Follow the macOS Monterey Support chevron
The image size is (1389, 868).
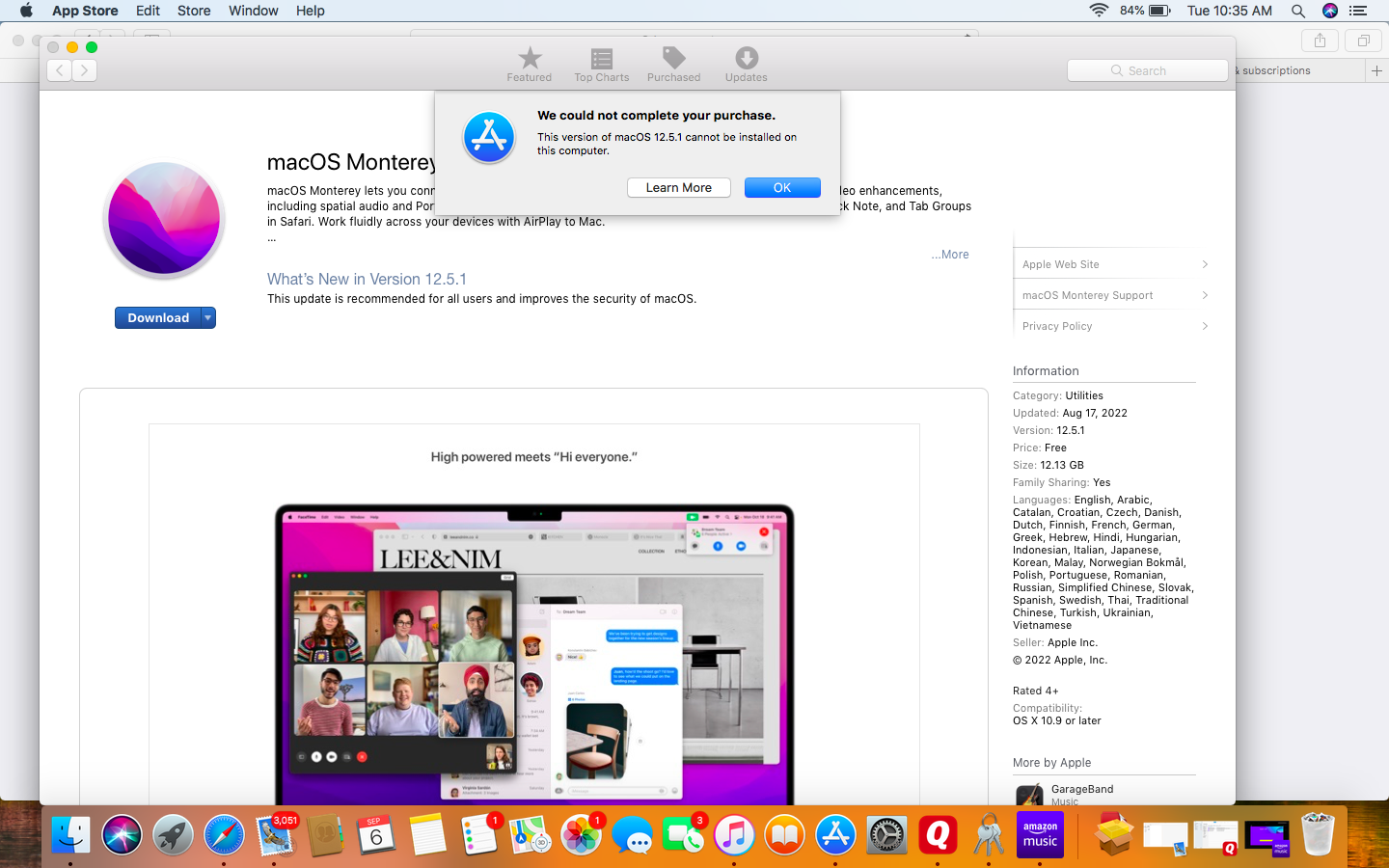pyautogui.click(x=1205, y=294)
